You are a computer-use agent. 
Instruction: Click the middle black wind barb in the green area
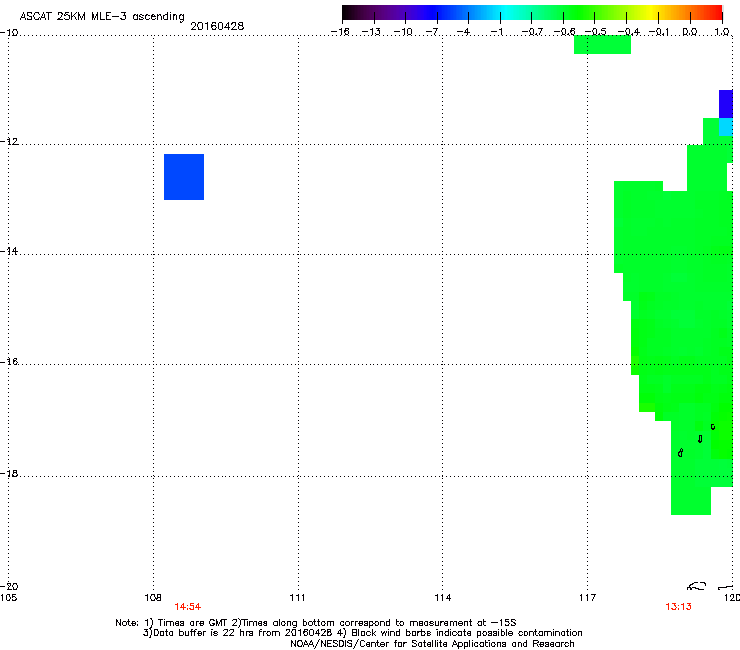(x=700, y=439)
